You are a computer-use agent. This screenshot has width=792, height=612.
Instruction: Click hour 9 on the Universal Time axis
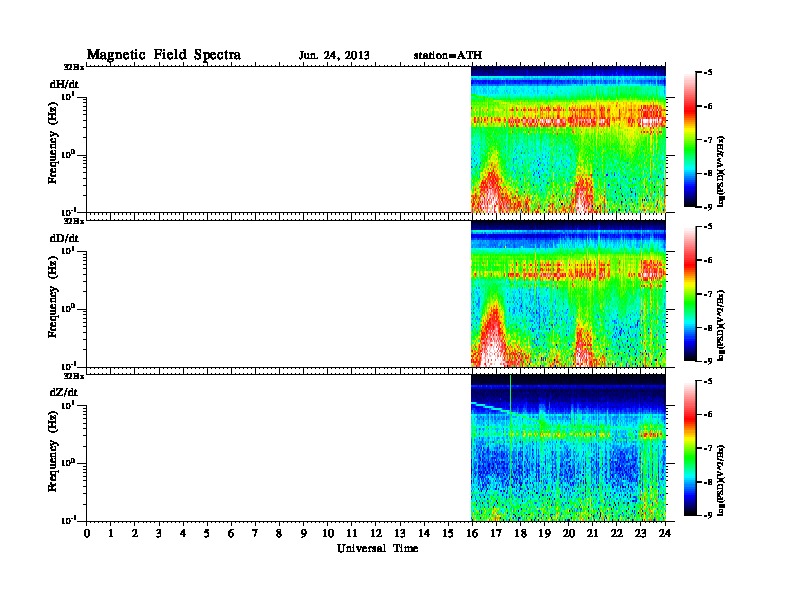point(304,533)
